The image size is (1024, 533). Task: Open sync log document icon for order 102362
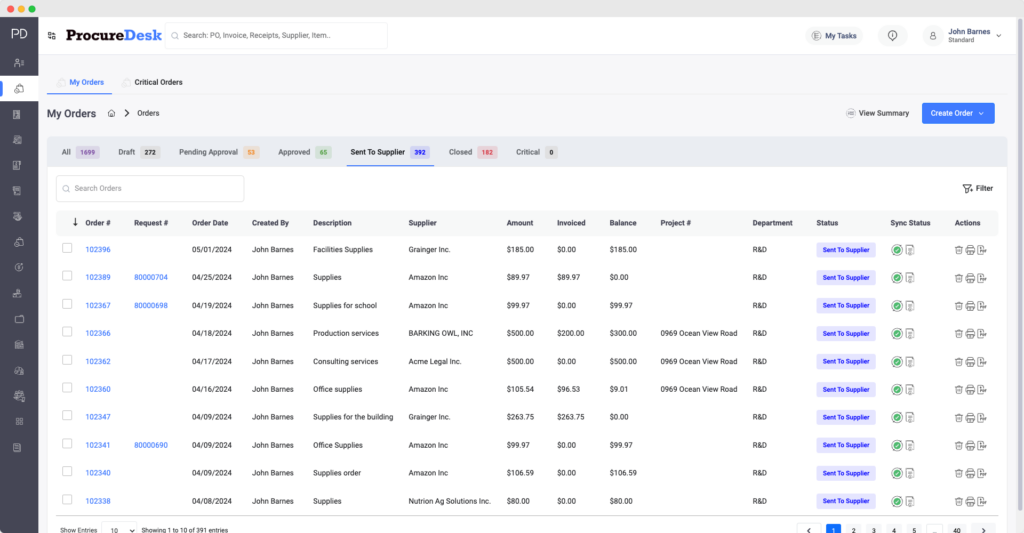click(910, 362)
